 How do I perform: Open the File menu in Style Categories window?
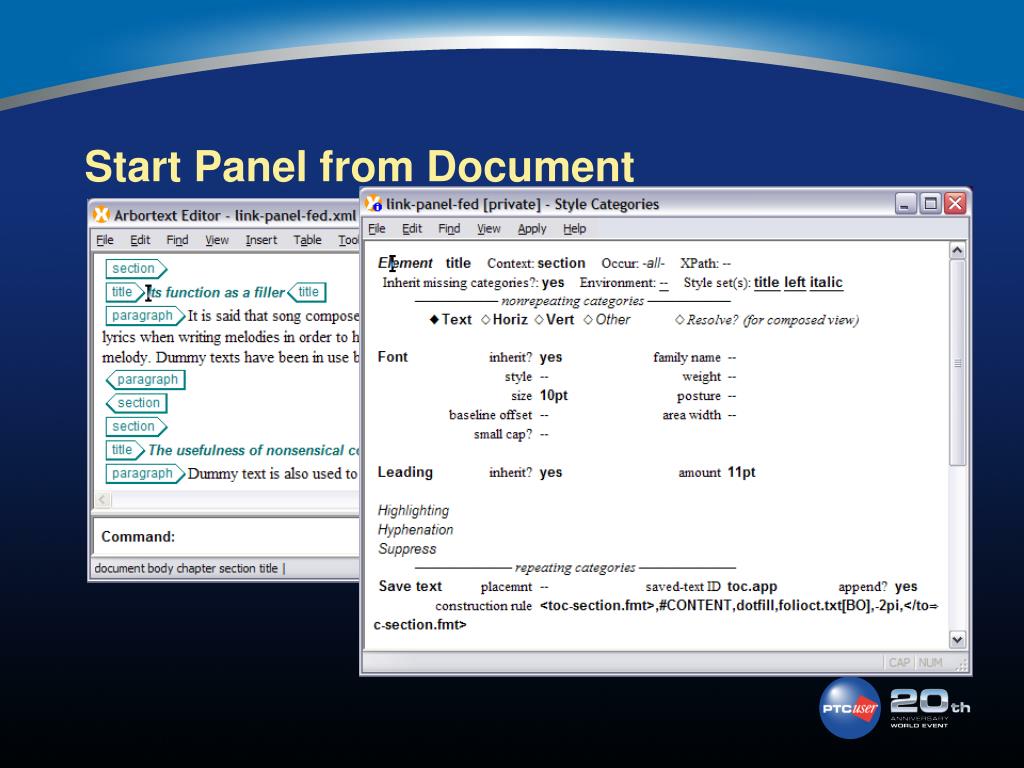pos(377,229)
